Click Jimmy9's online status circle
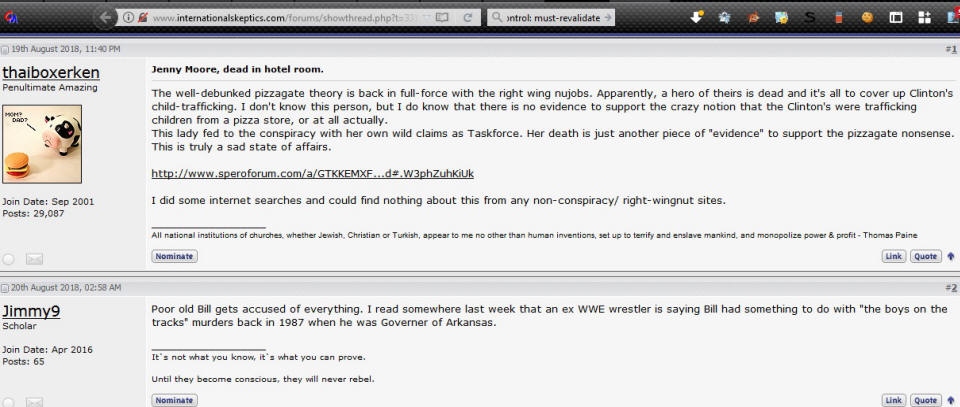The height and width of the screenshot is (407, 960). tap(8, 402)
